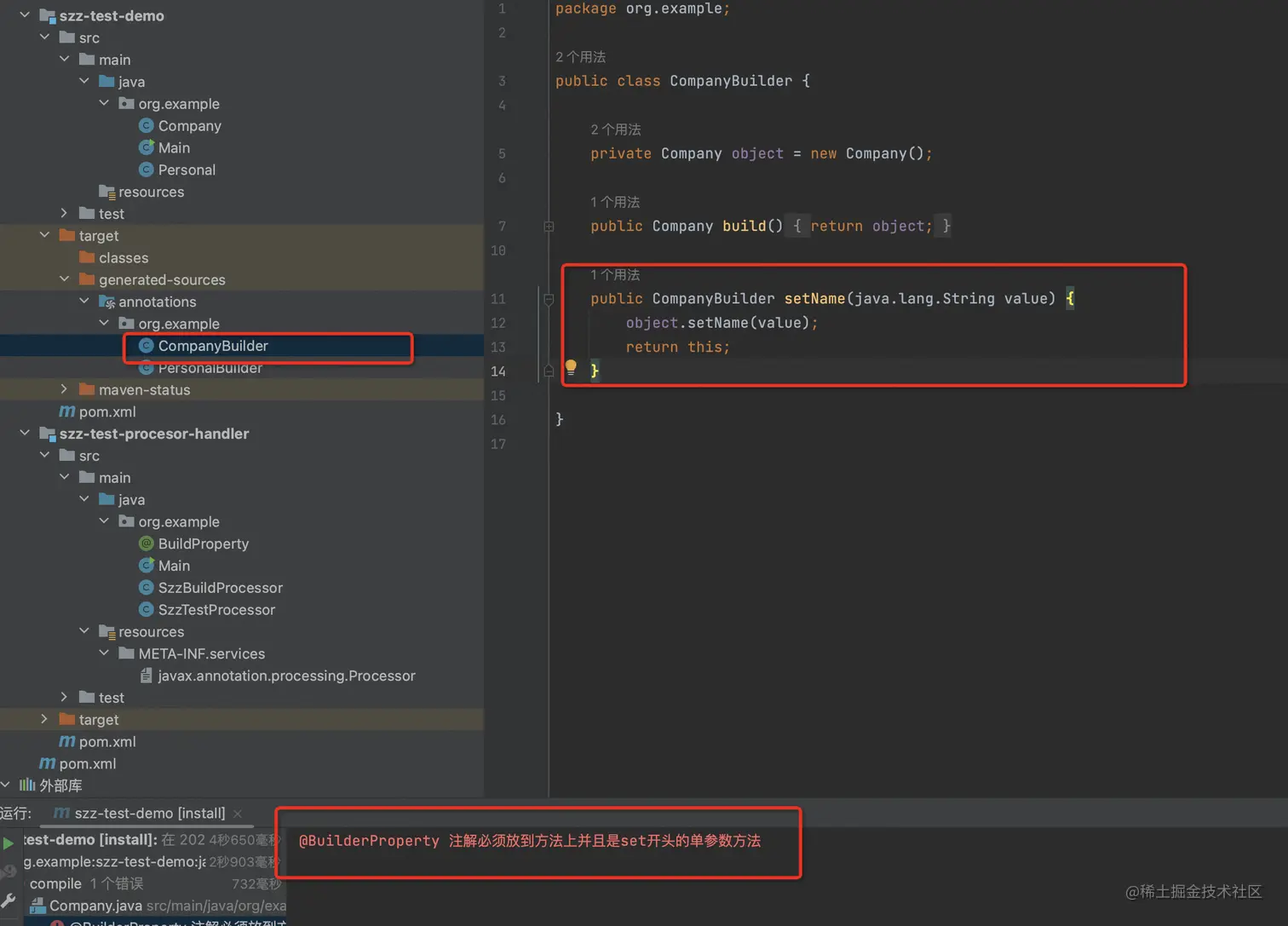
Task: Click 'object.setName(value);' on line 12
Action: point(722,323)
